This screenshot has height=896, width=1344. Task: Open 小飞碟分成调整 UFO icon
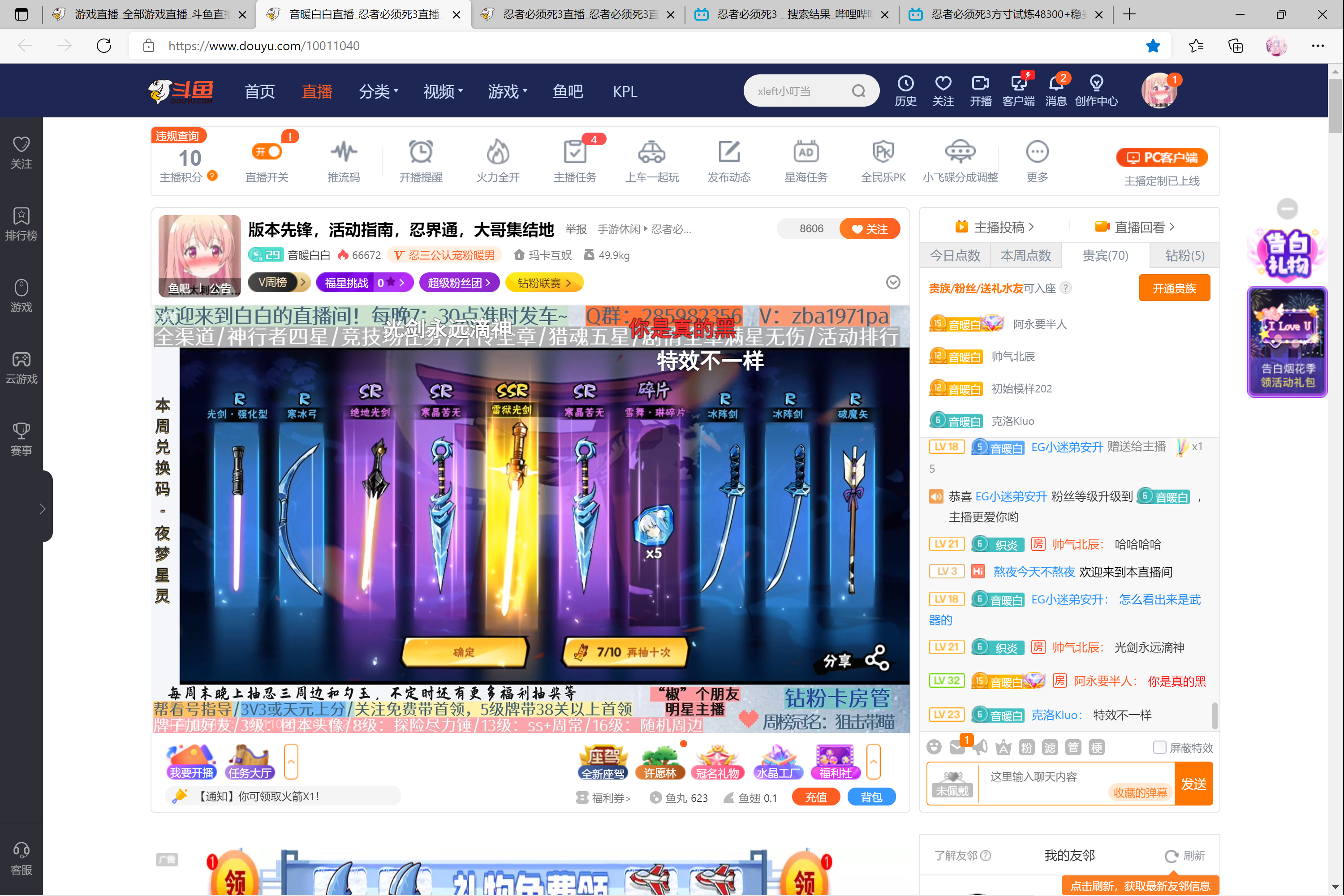point(960,152)
